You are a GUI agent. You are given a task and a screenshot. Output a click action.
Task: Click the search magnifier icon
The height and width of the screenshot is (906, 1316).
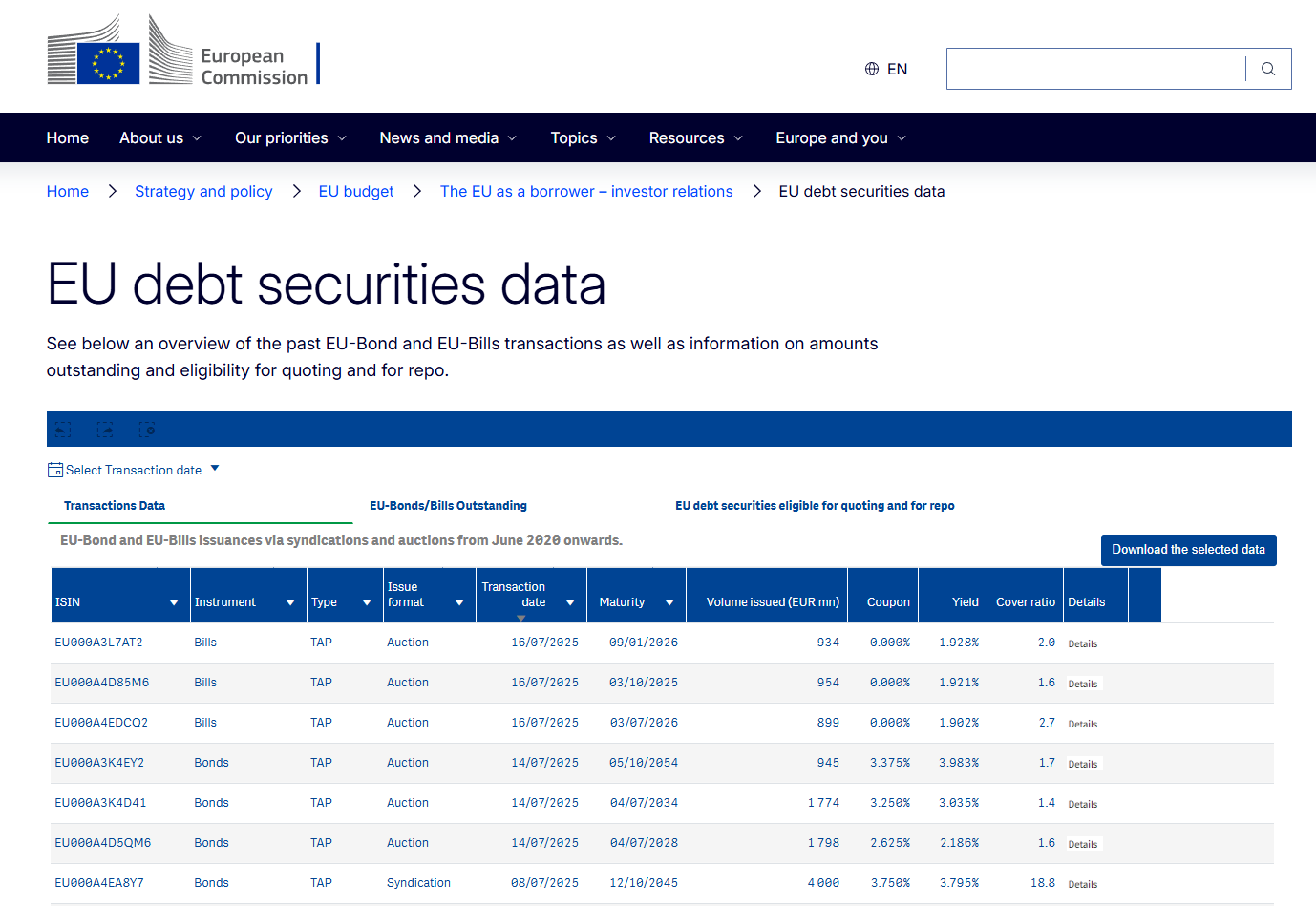[1268, 69]
